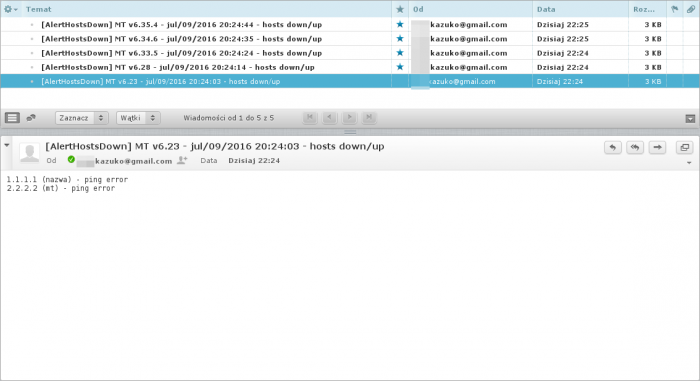Click the '1.1.1.1 (nazwa) - ping error' line

[x=67, y=179]
